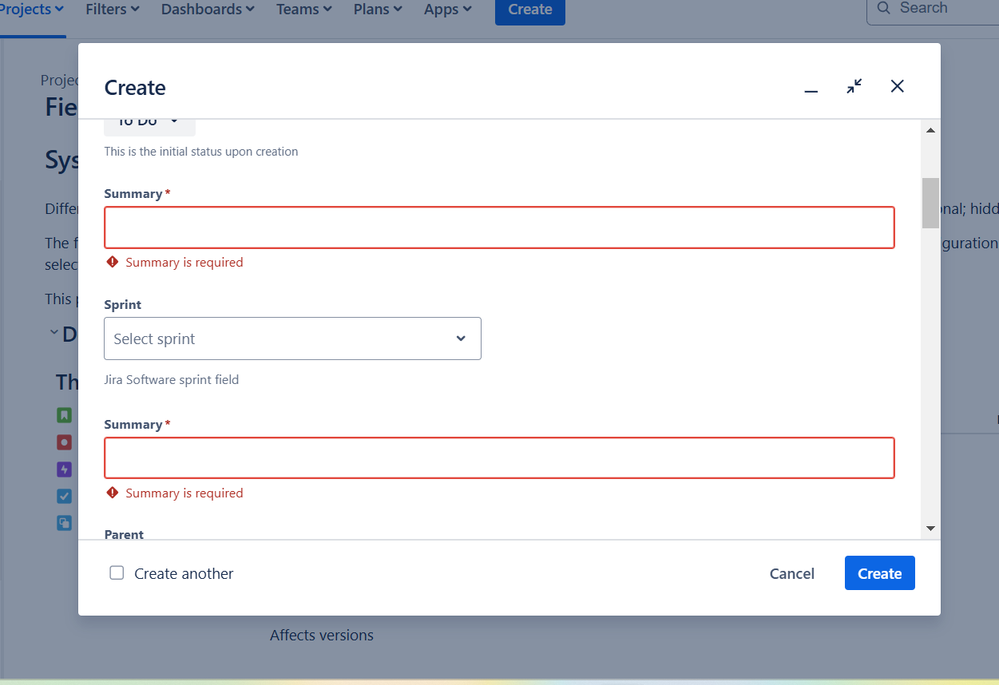
Task: Click the exit full-size arrows icon
Action: (x=854, y=87)
